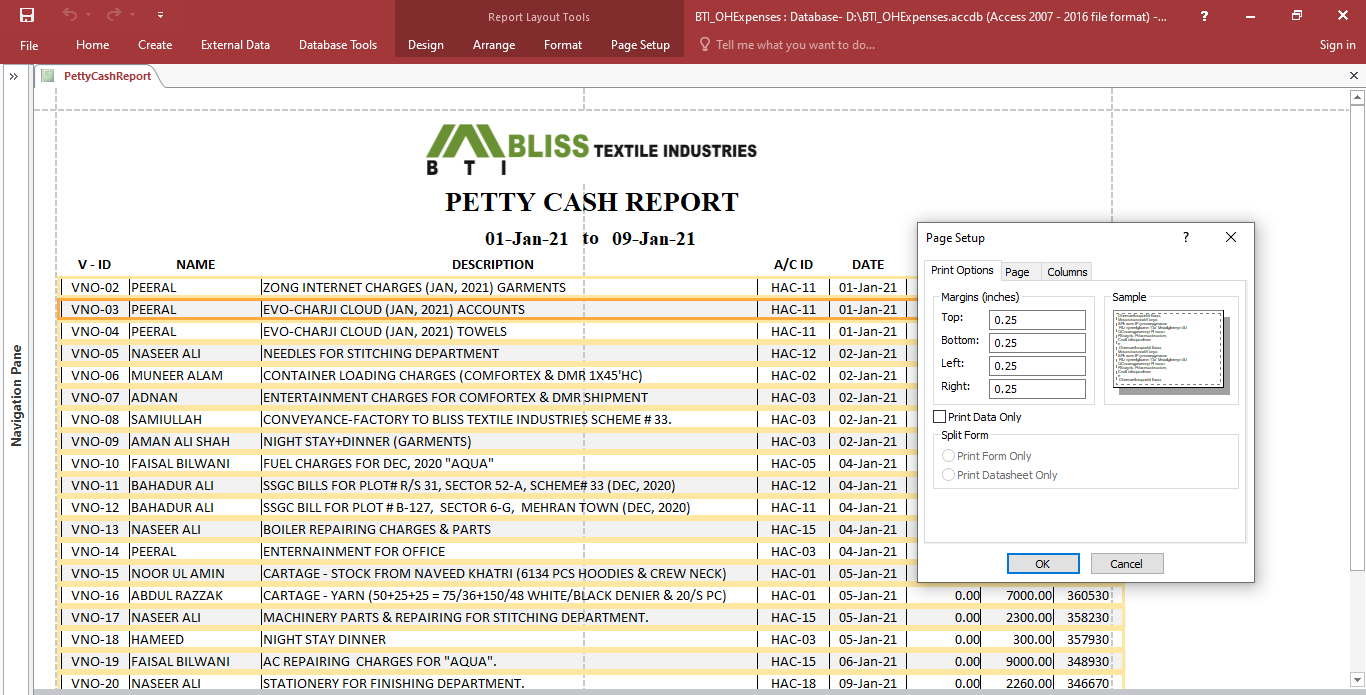The height and width of the screenshot is (695, 1366).
Task: Click the VNO-20 cell
Action: (95, 684)
